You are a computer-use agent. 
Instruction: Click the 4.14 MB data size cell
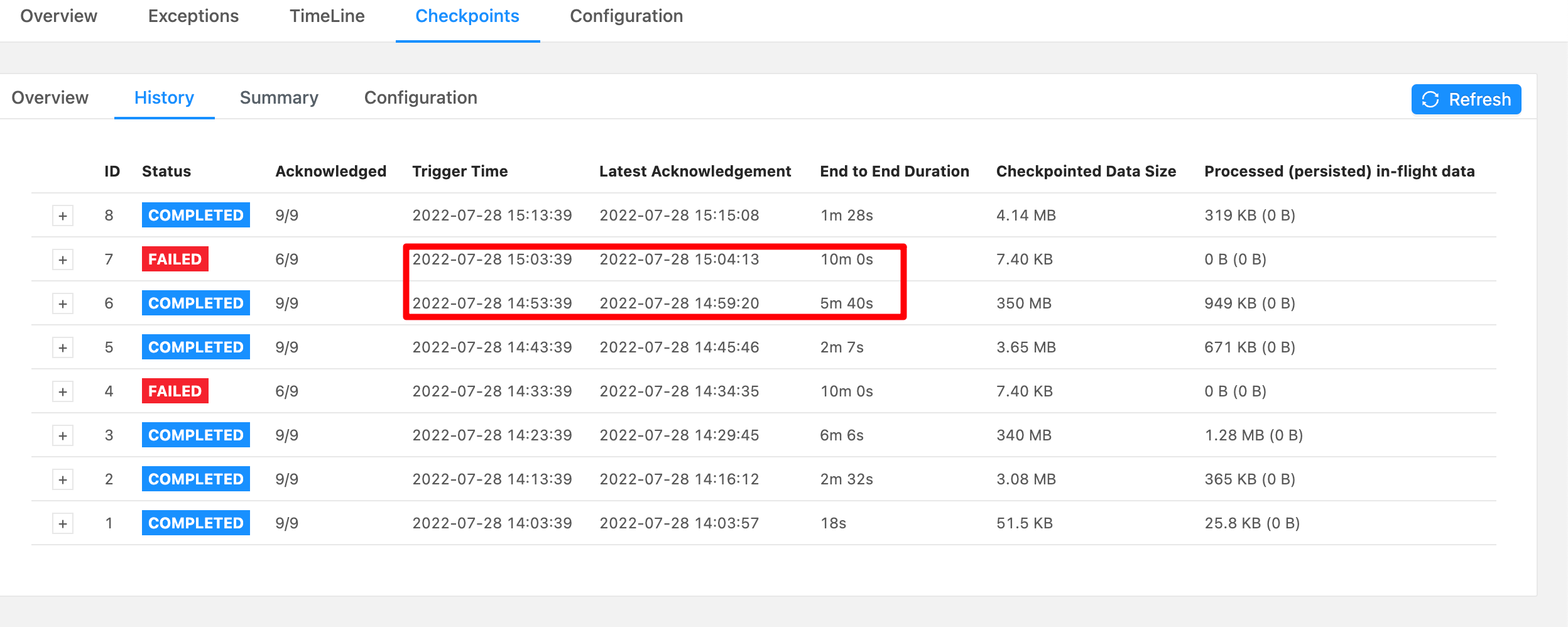coord(1026,215)
